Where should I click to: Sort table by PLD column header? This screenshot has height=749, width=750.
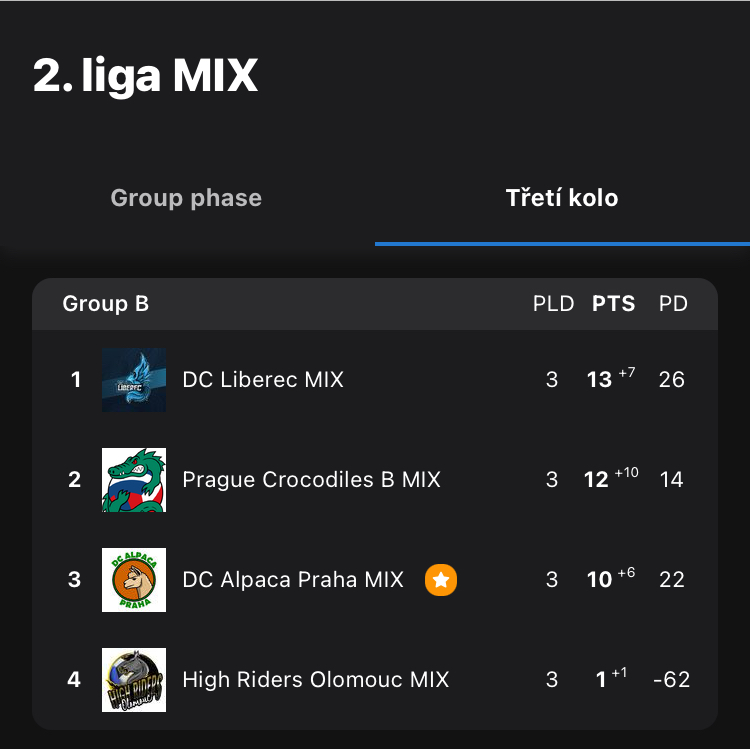553,304
